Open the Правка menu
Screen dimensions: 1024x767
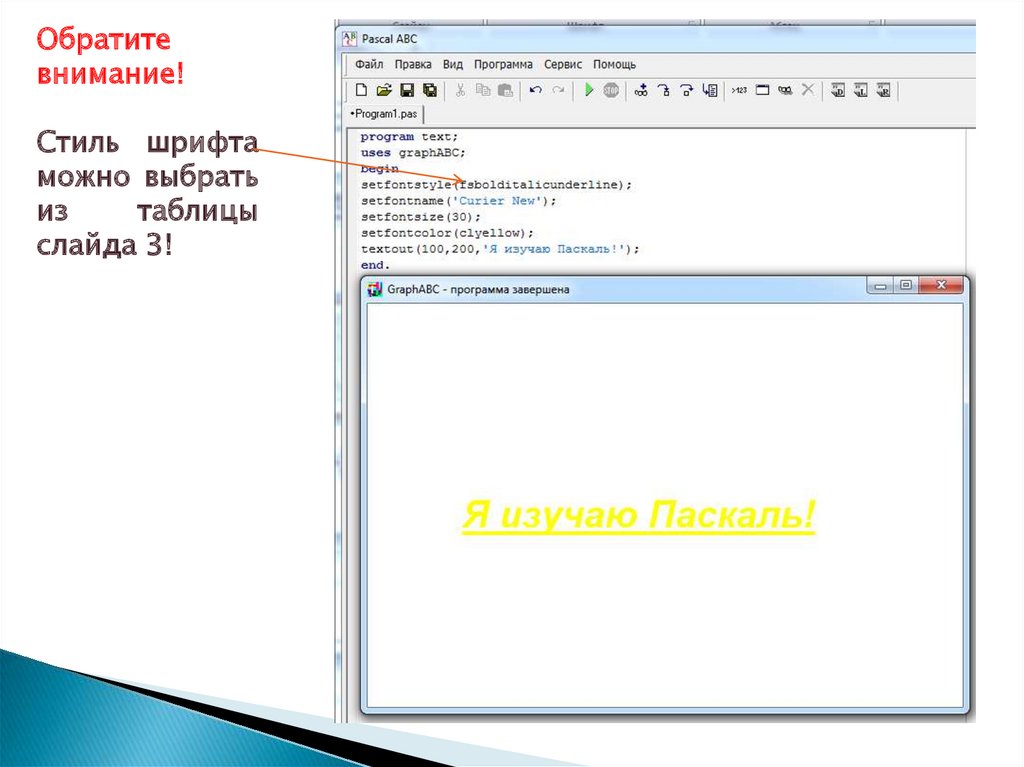tap(413, 64)
